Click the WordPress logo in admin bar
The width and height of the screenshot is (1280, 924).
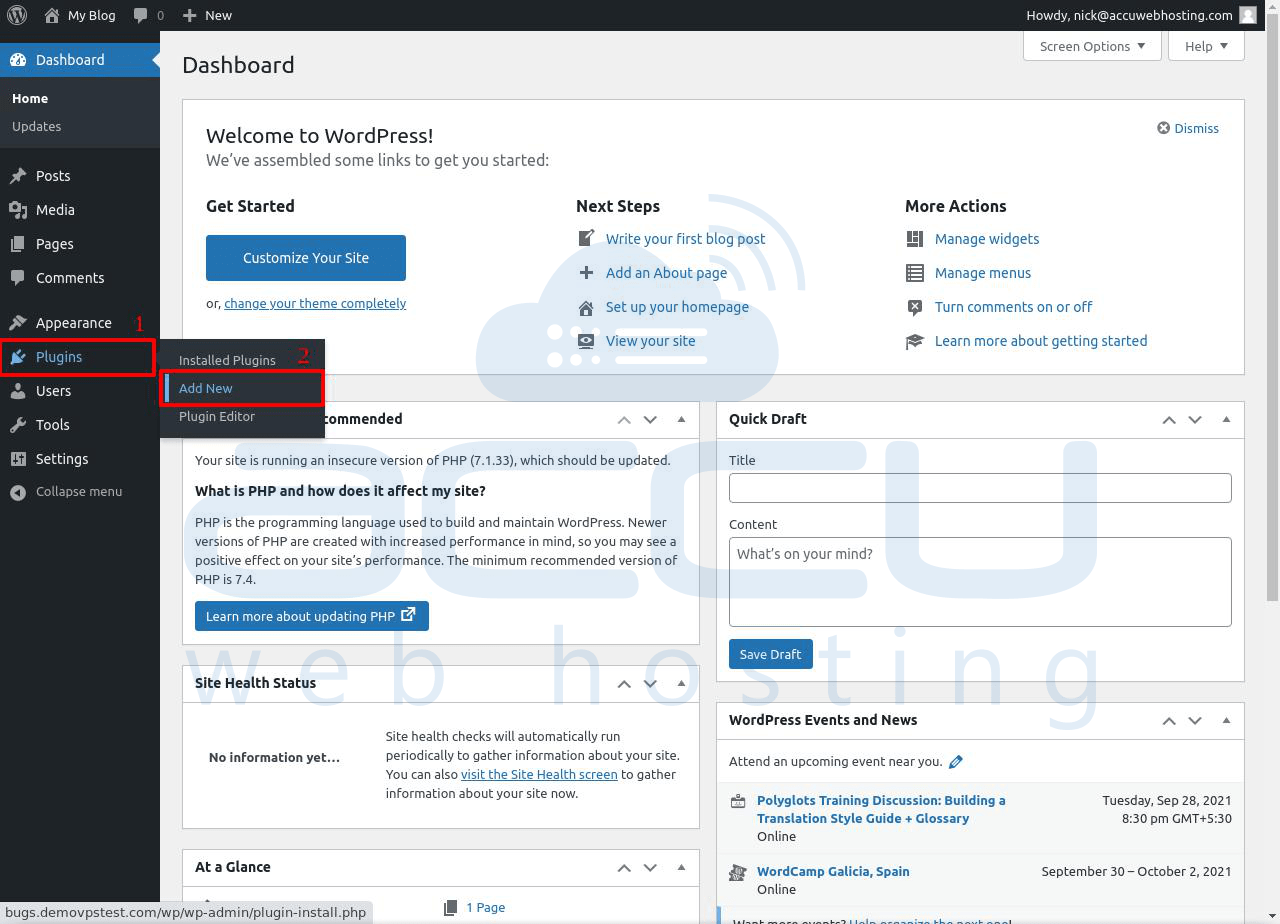tap(17, 15)
